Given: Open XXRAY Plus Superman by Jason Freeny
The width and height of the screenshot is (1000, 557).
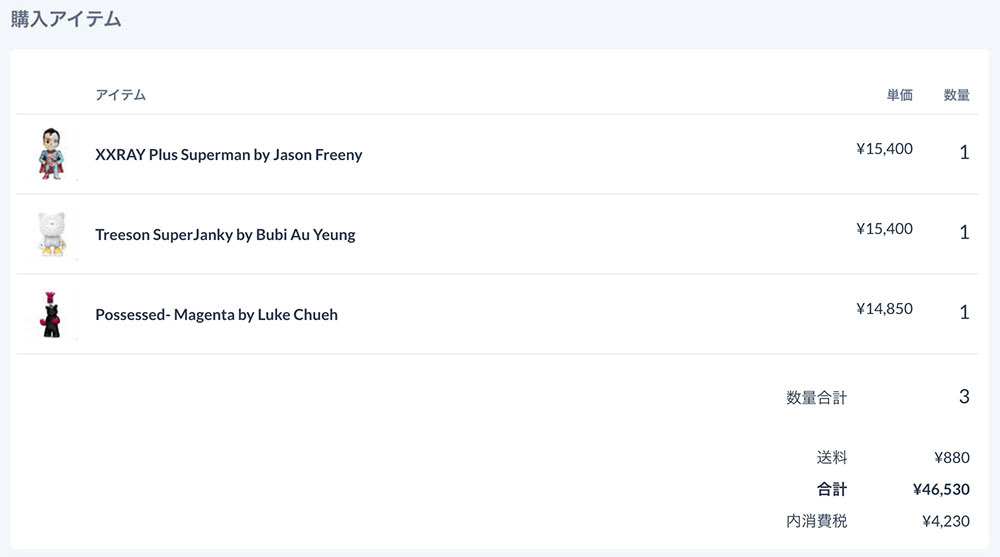Looking at the screenshot, I should point(228,155).
